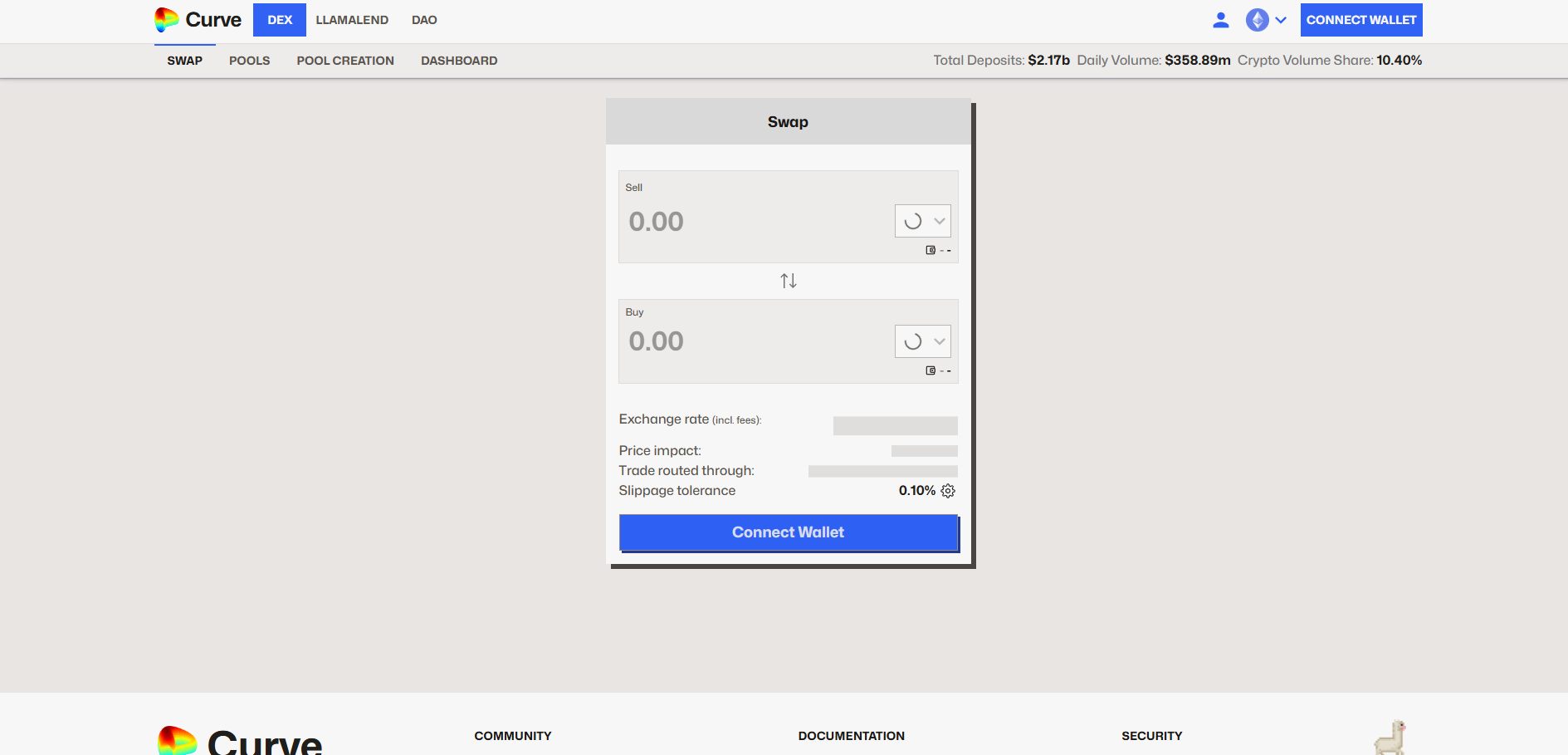Open slippage tolerance gear settings
1568x755 pixels.
tap(948, 491)
